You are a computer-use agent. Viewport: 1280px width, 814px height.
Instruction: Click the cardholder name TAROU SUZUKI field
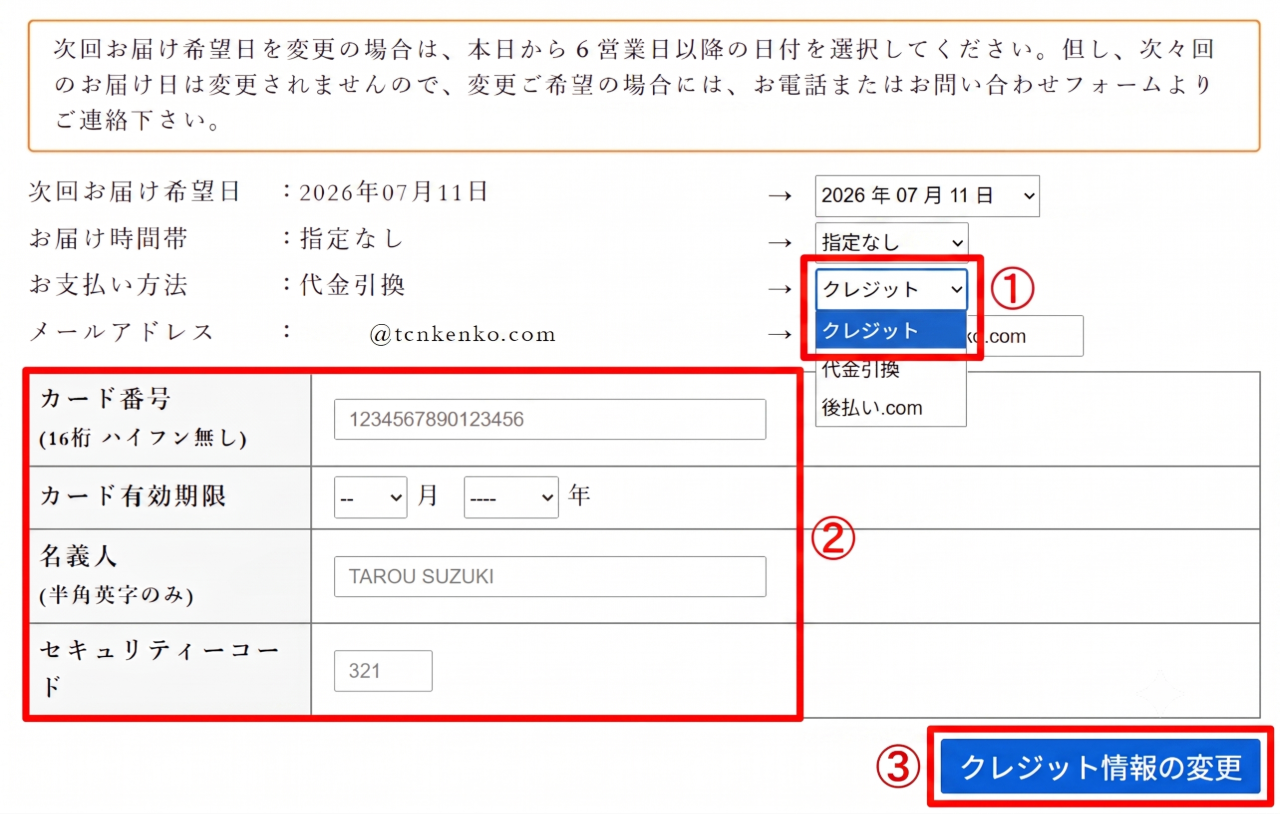coord(550,577)
